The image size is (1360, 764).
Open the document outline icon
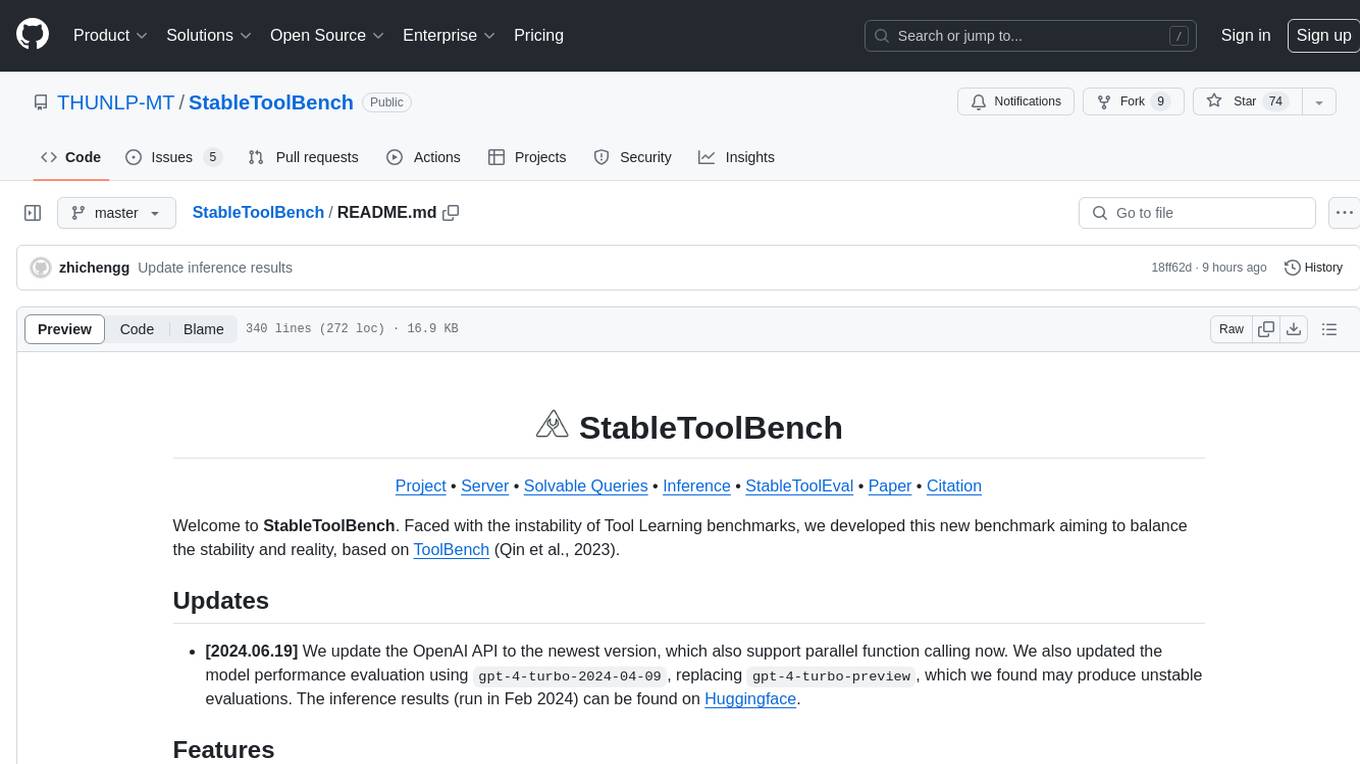[x=1329, y=329]
